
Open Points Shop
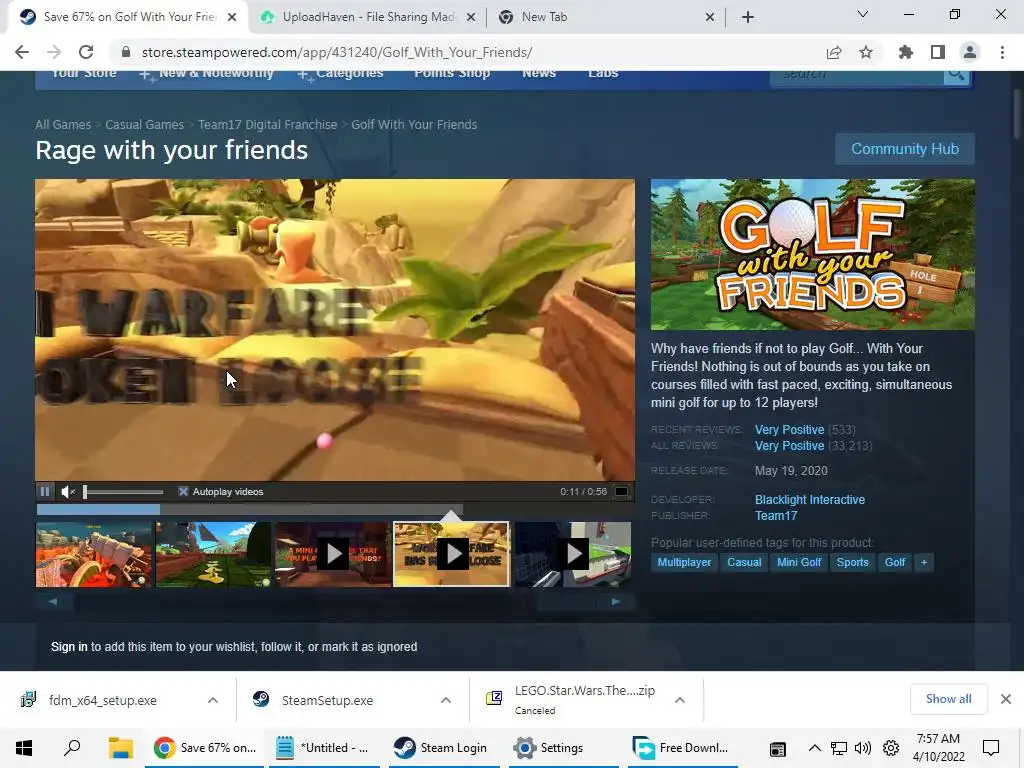click(x=452, y=74)
